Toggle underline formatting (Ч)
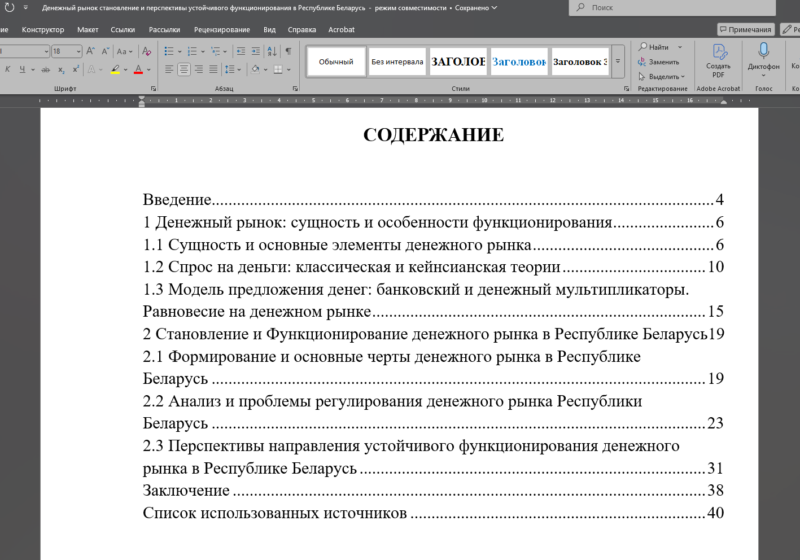 coord(22,69)
